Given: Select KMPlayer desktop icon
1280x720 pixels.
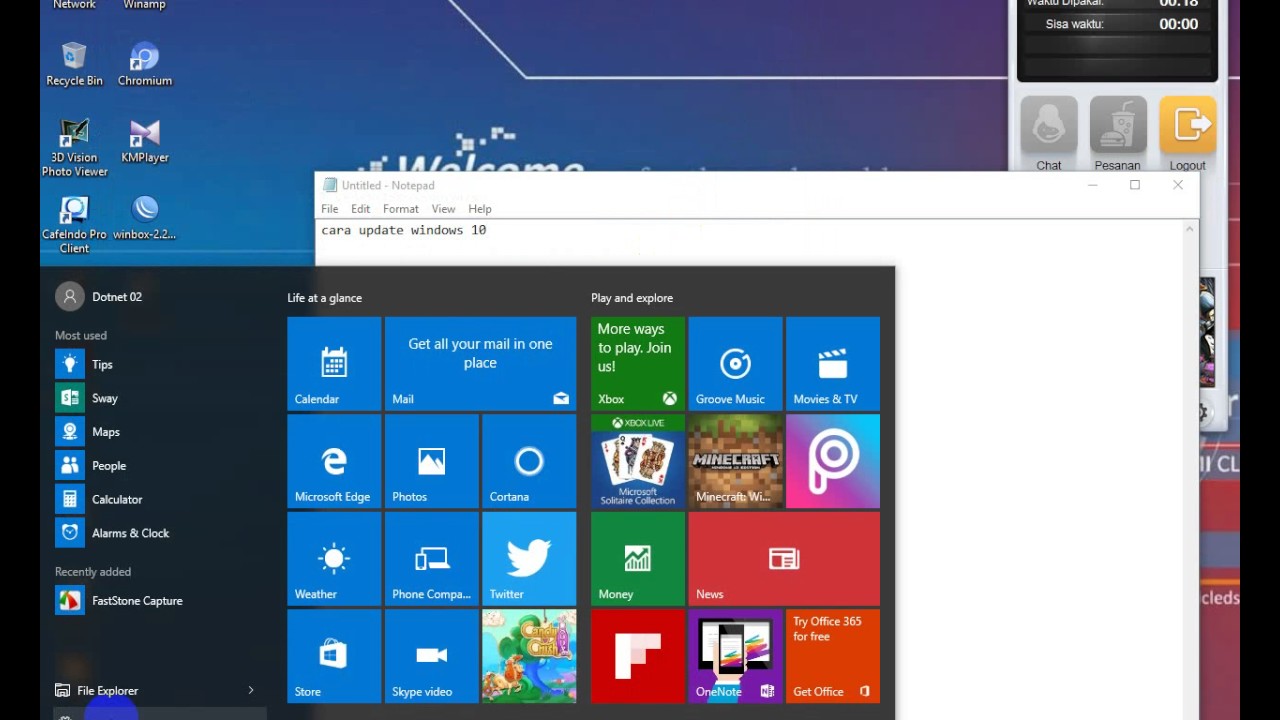Looking at the screenshot, I should 145,141.
